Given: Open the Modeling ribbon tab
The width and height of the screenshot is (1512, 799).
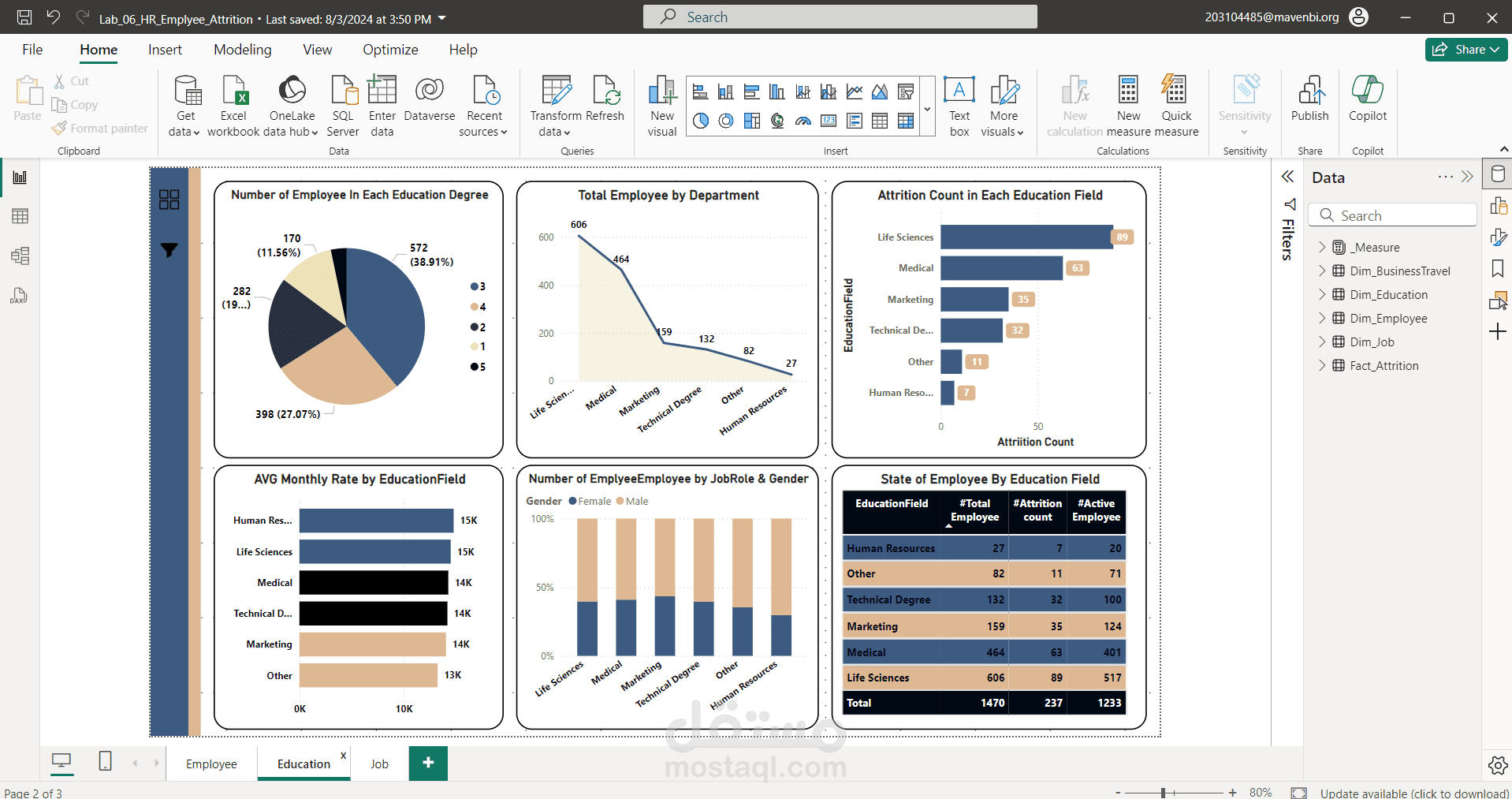Looking at the screenshot, I should [243, 50].
